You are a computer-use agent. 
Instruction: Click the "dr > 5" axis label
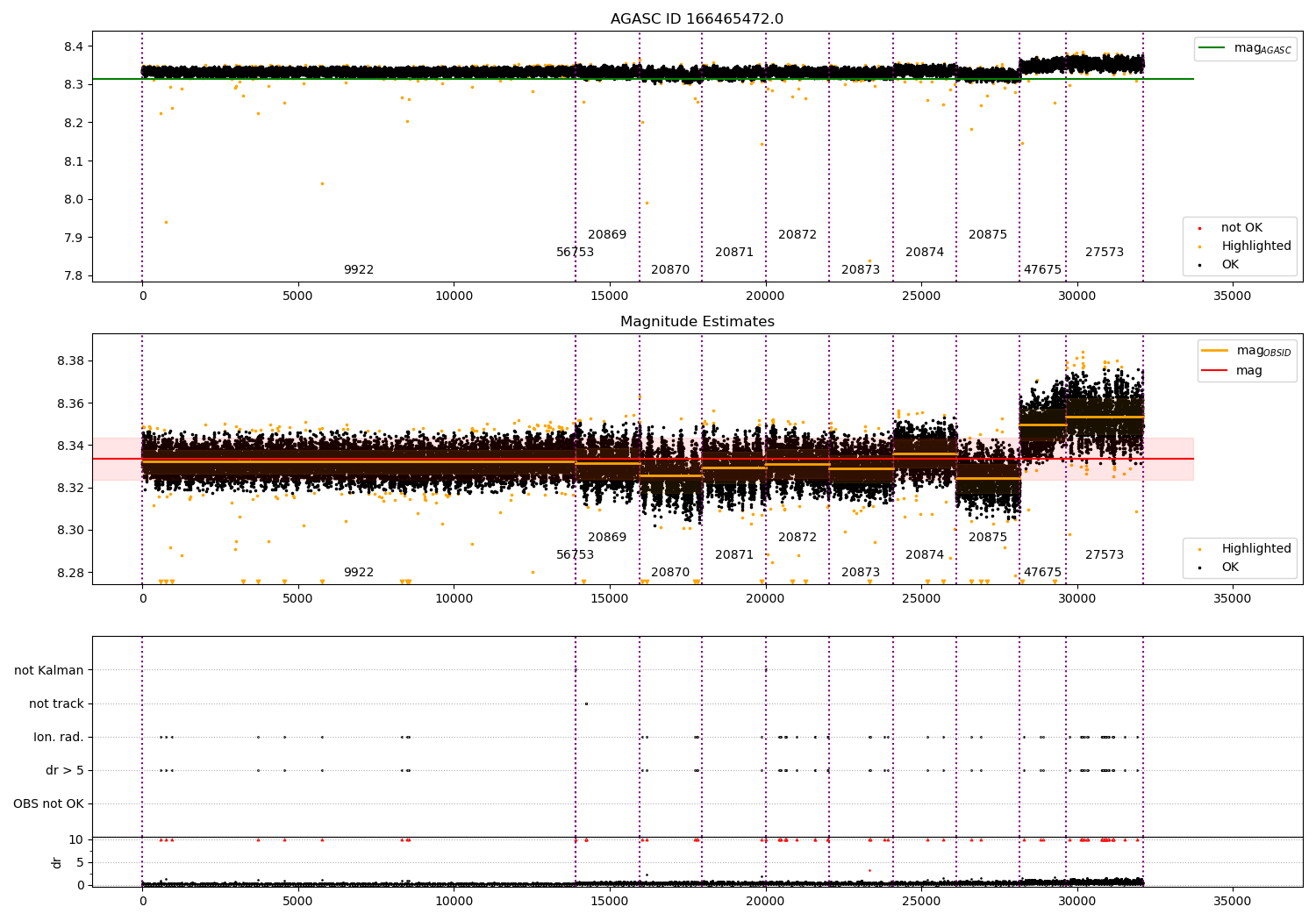tap(65, 771)
